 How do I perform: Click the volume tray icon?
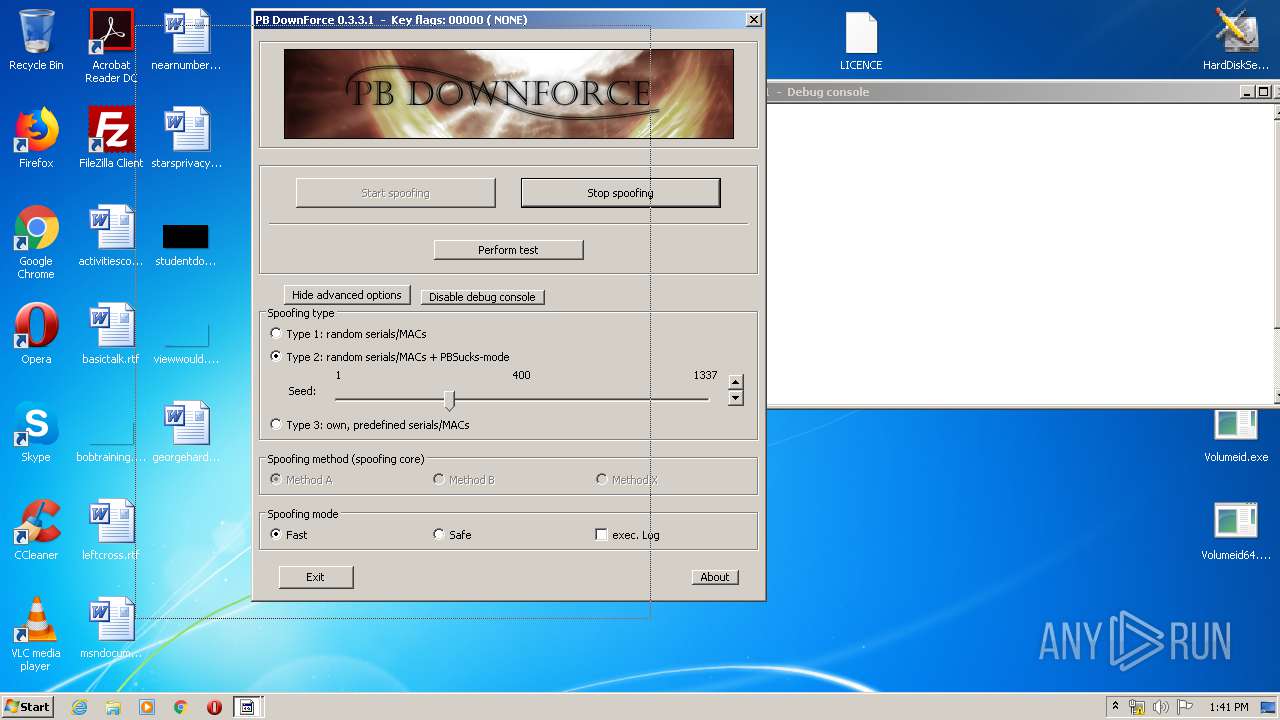(1161, 707)
